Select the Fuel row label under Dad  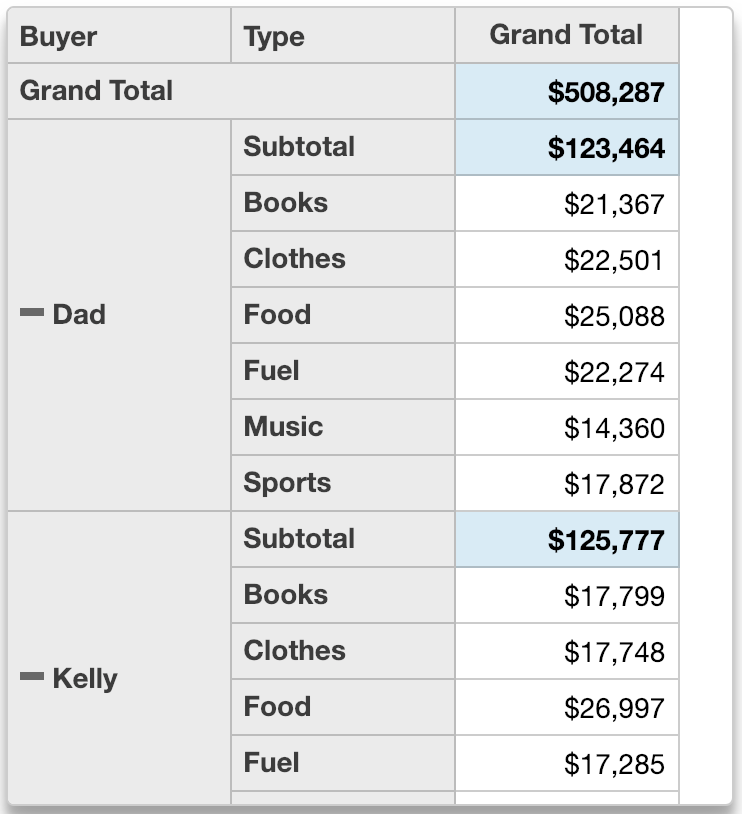click(272, 371)
